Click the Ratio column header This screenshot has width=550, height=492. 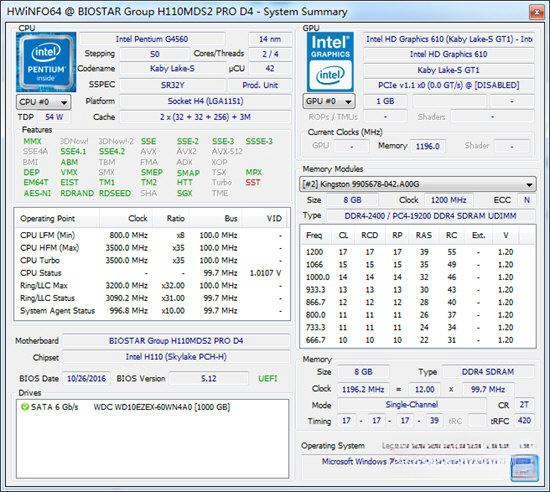(170, 218)
